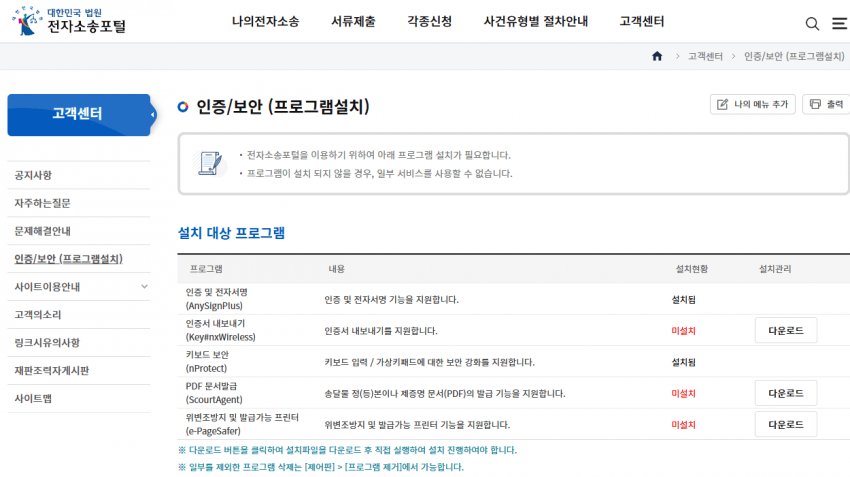Go to 공지사항 in sidebar
Image resolution: width=850 pixels, height=477 pixels.
pyautogui.click(x=33, y=175)
